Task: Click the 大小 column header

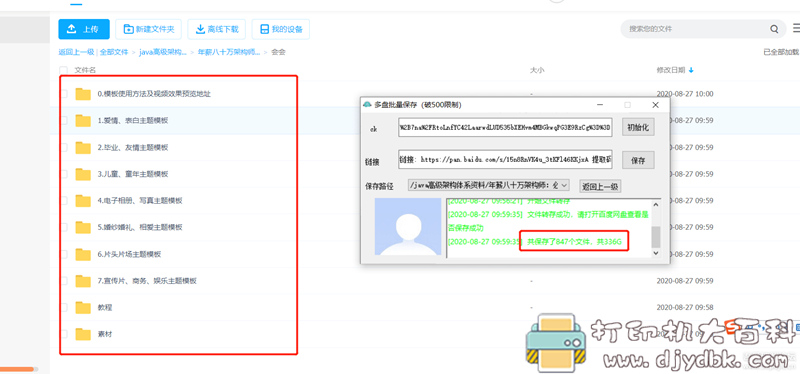Action: coord(537,70)
